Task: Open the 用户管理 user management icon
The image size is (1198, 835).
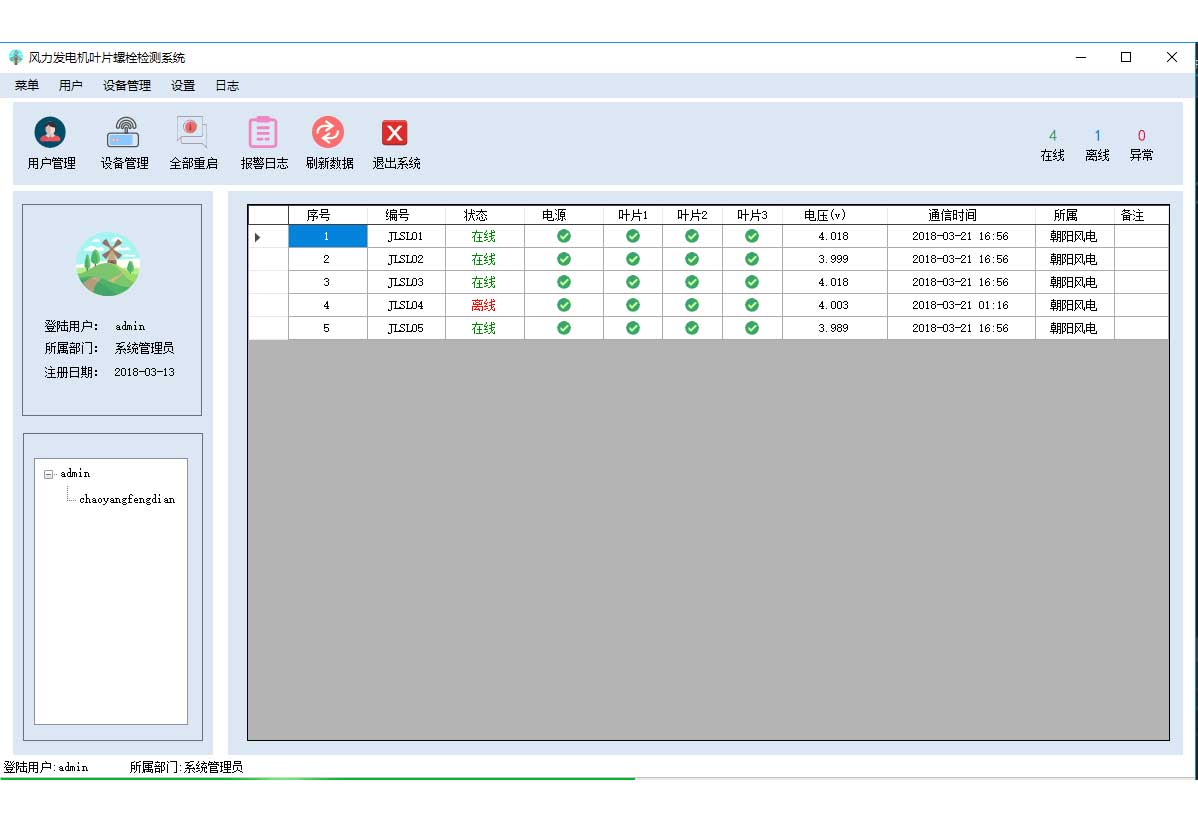Action: tap(51, 133)
